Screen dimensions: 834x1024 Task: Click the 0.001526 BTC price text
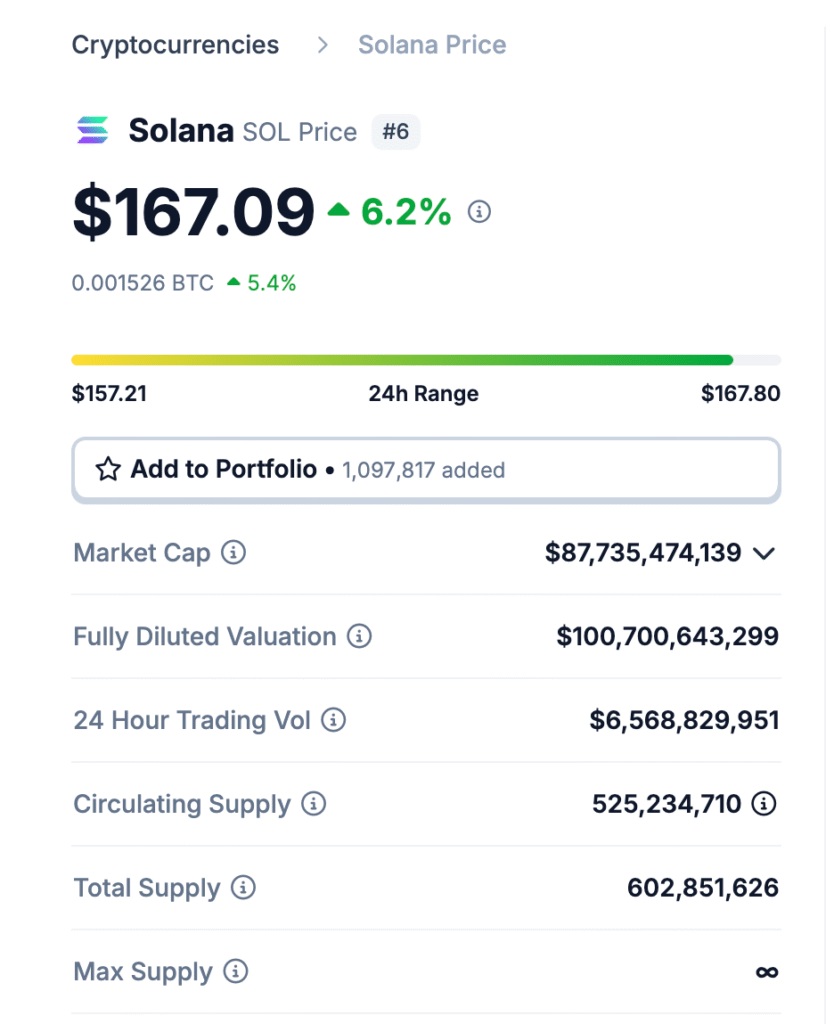point(143,283)
